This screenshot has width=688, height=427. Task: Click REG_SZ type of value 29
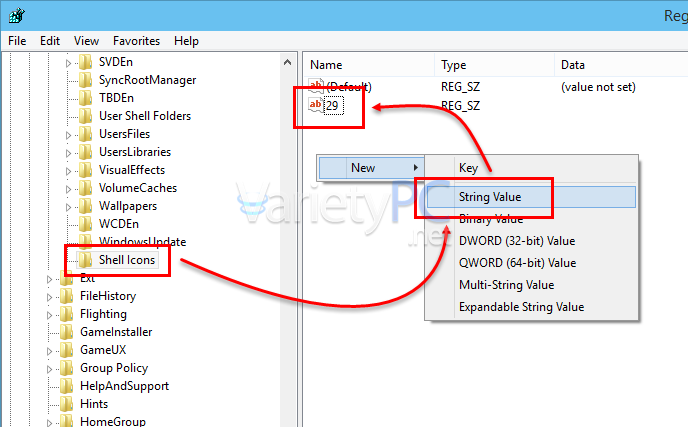tap(460, 105)
